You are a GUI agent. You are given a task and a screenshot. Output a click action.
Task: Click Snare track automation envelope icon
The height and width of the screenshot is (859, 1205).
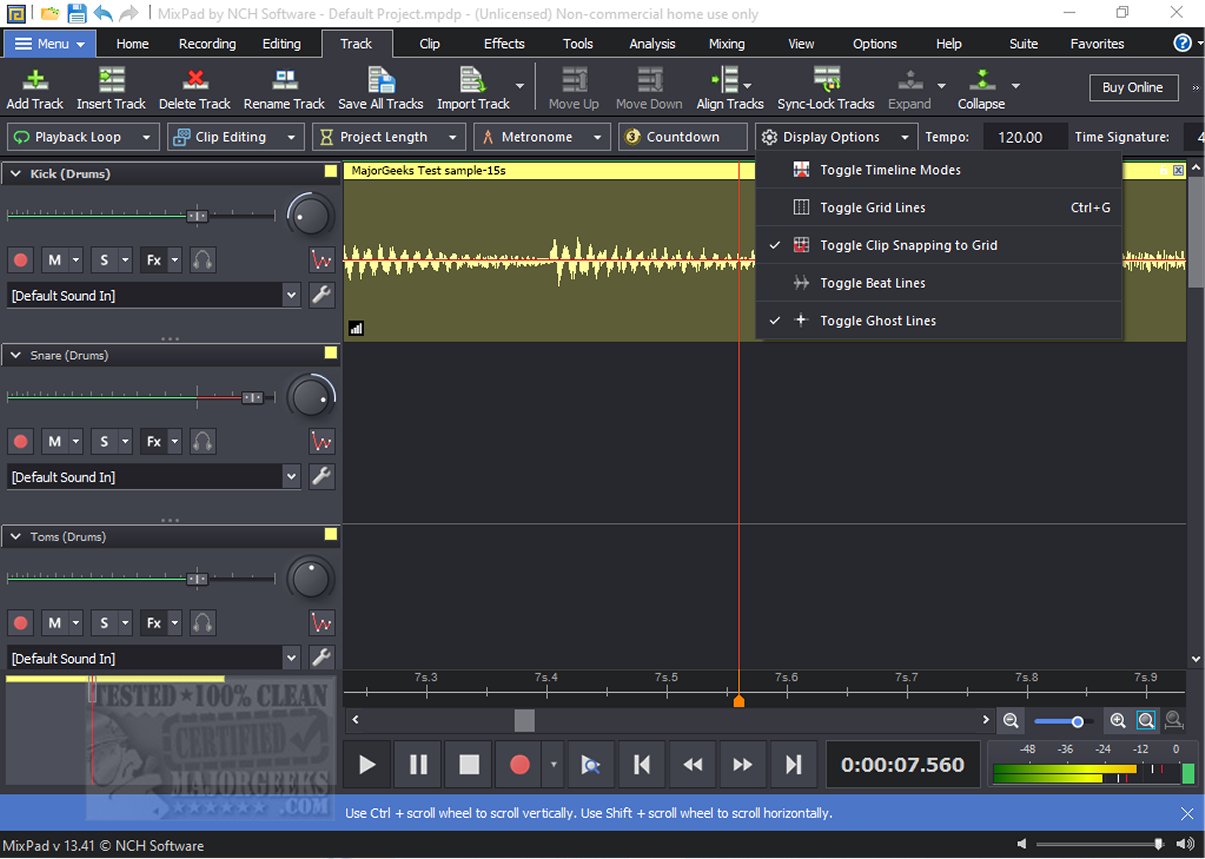tap(321, 441)
